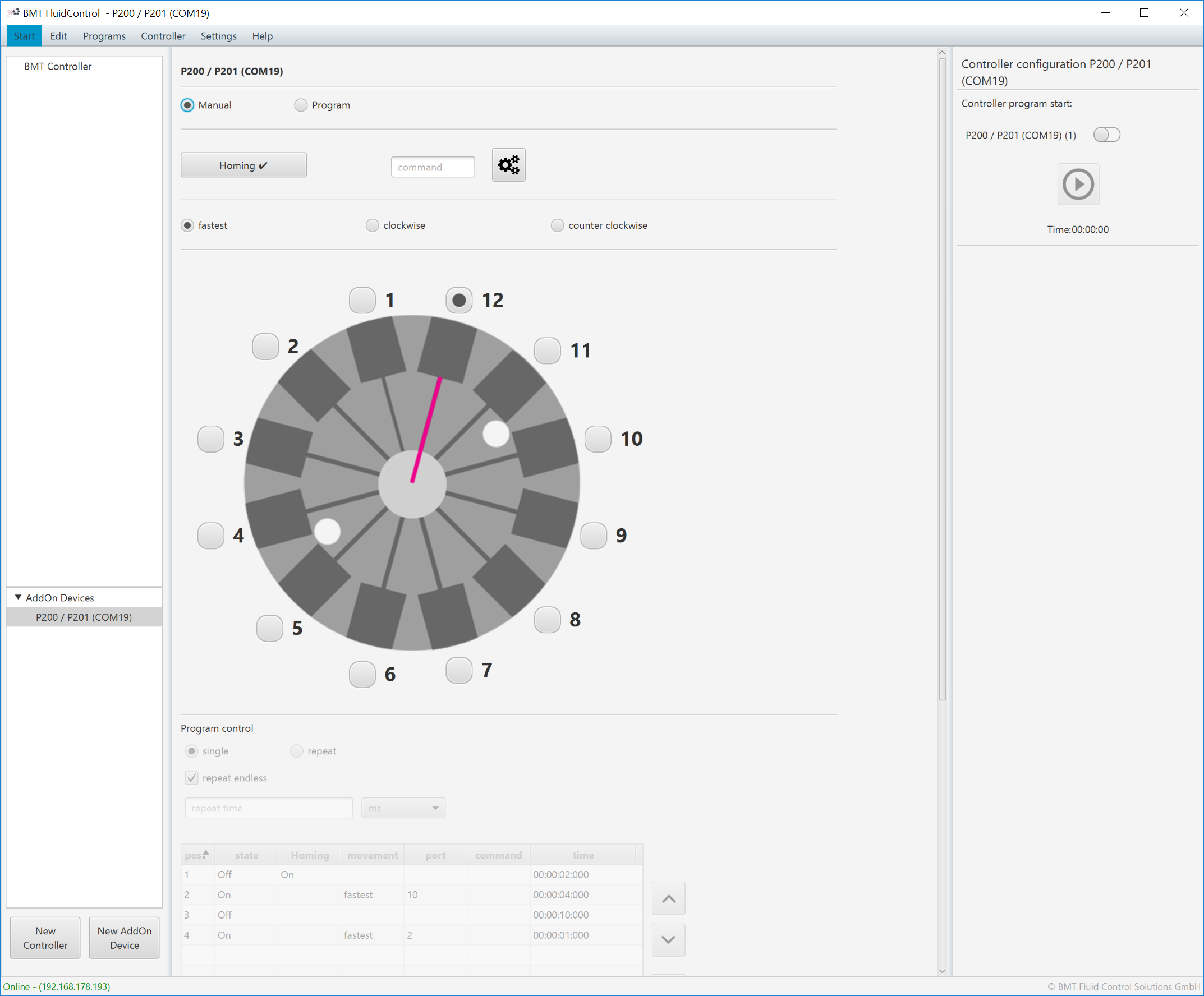This screenshot has height=996, width=1204.
Task: Open the Edit menu
Action: coord(58,36)
